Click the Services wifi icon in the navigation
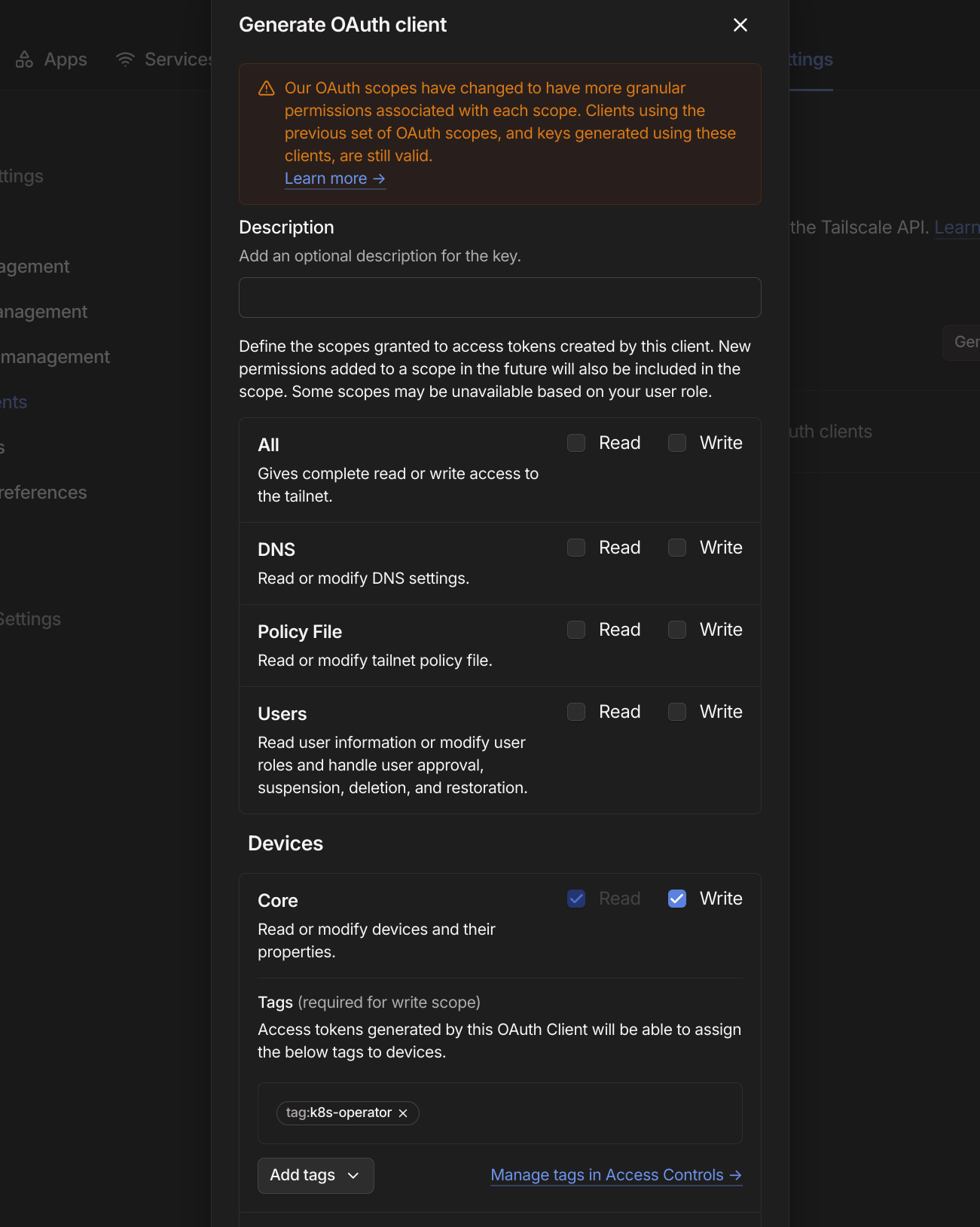Screen dimensions: 980x1227 [125, 60]
